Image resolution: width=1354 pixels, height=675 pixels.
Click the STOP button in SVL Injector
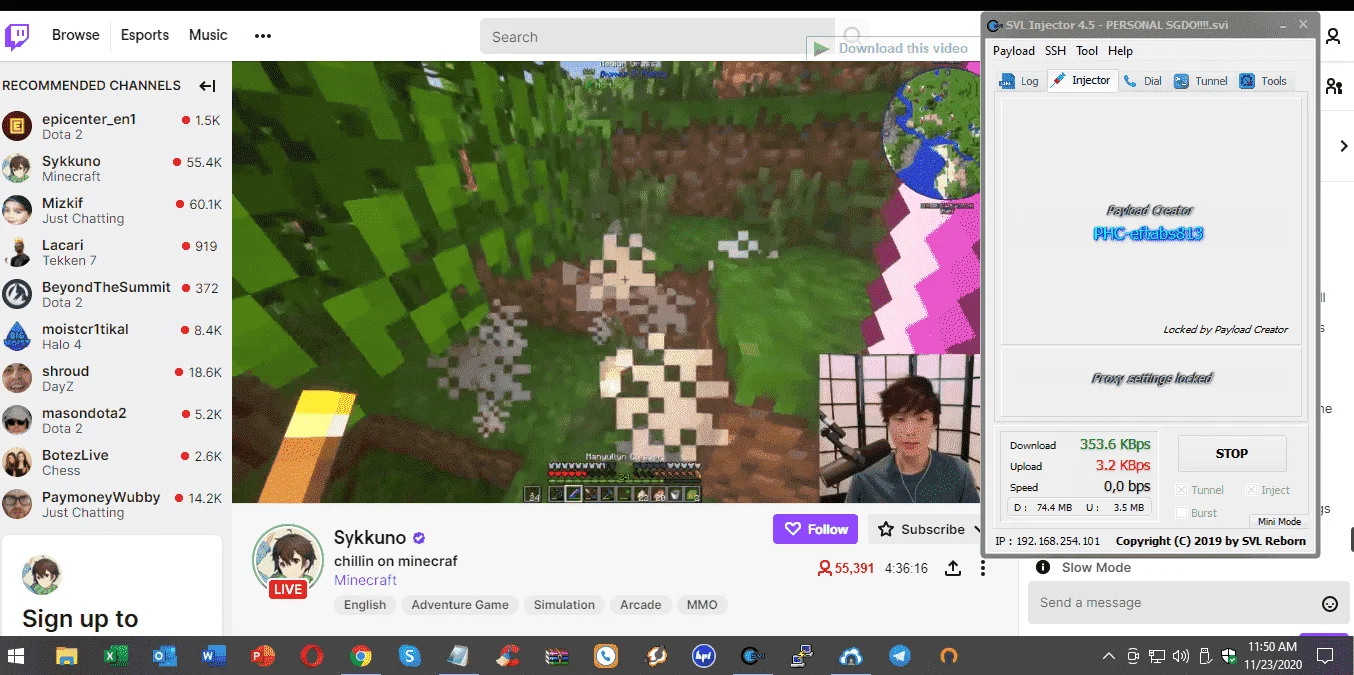point(1232,453)
